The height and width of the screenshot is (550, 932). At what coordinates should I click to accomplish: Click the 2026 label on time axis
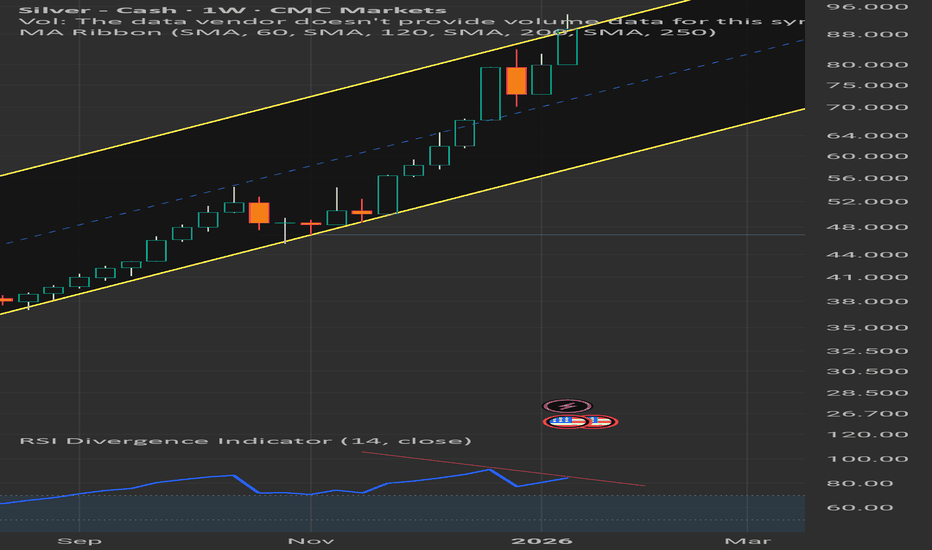541,541
